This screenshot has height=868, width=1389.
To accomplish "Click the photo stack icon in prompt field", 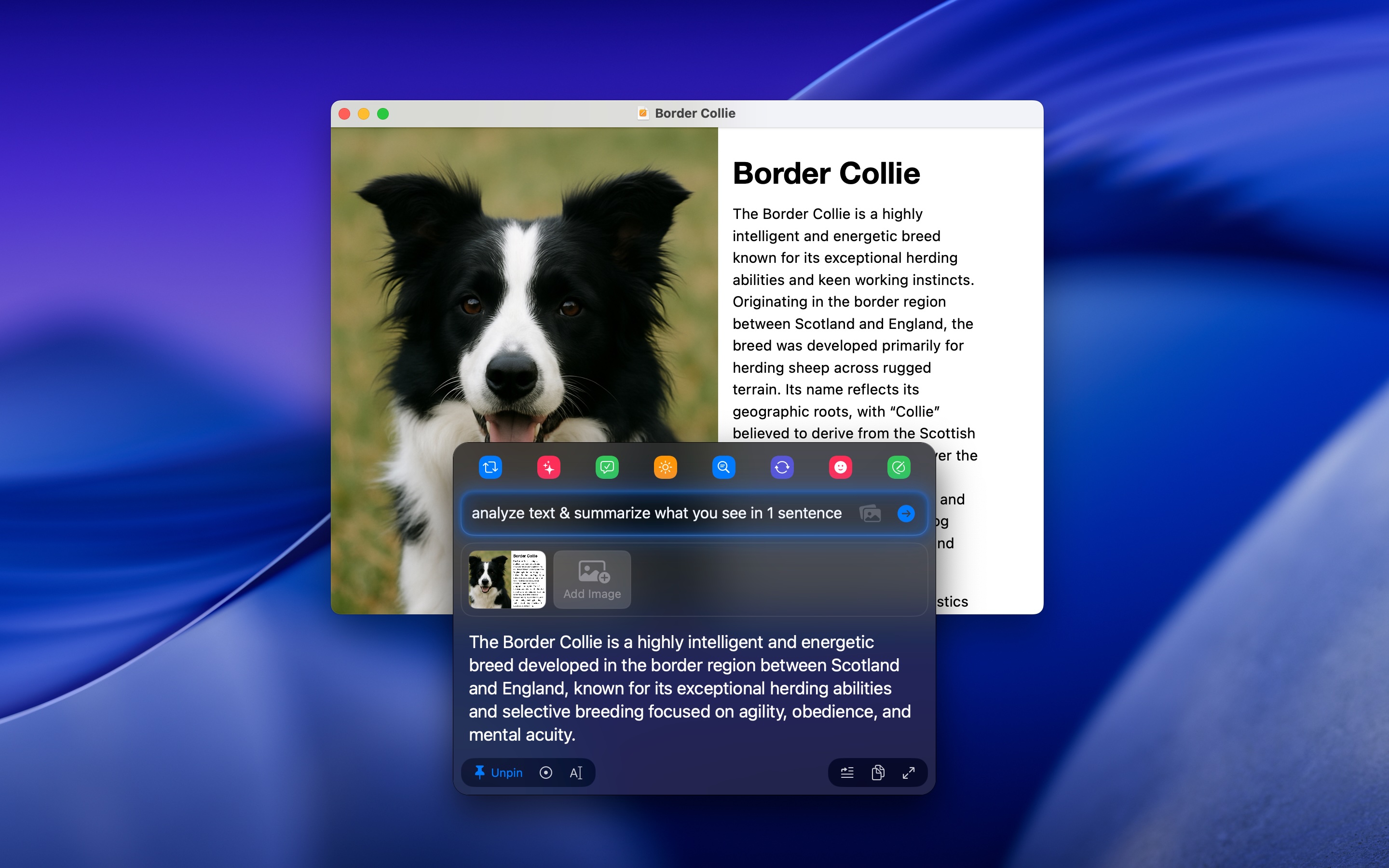I will point(870,513).
